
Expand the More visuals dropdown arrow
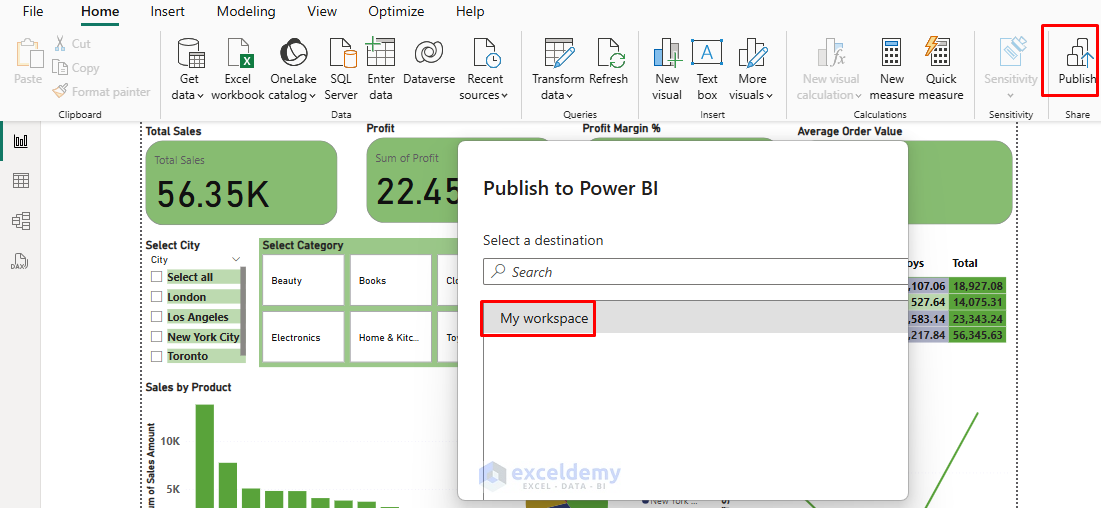click(x=769, y=96)
